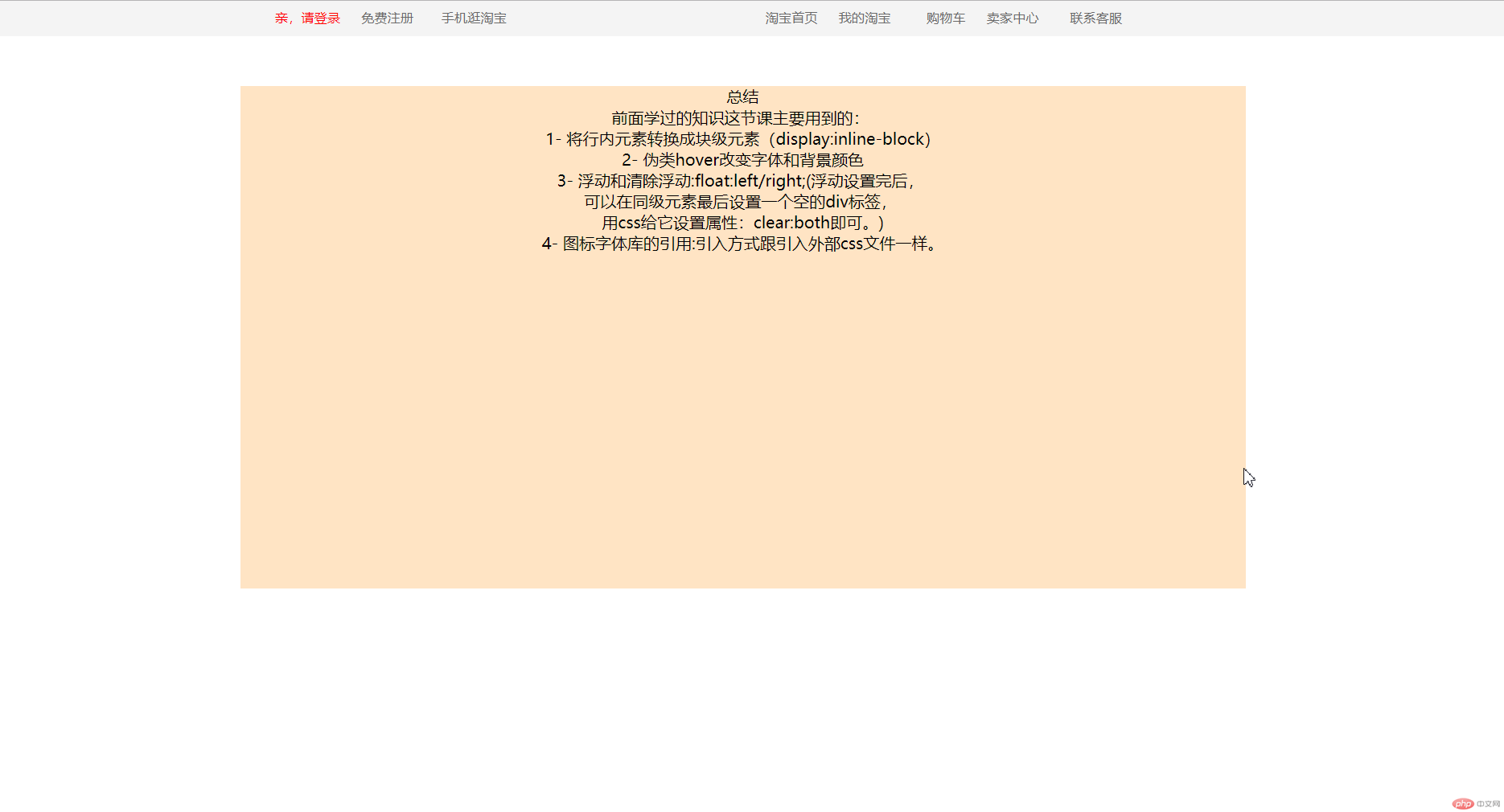Open the 免费注册 registration link
Screen dimensions: 1504x812
[387, 18]
